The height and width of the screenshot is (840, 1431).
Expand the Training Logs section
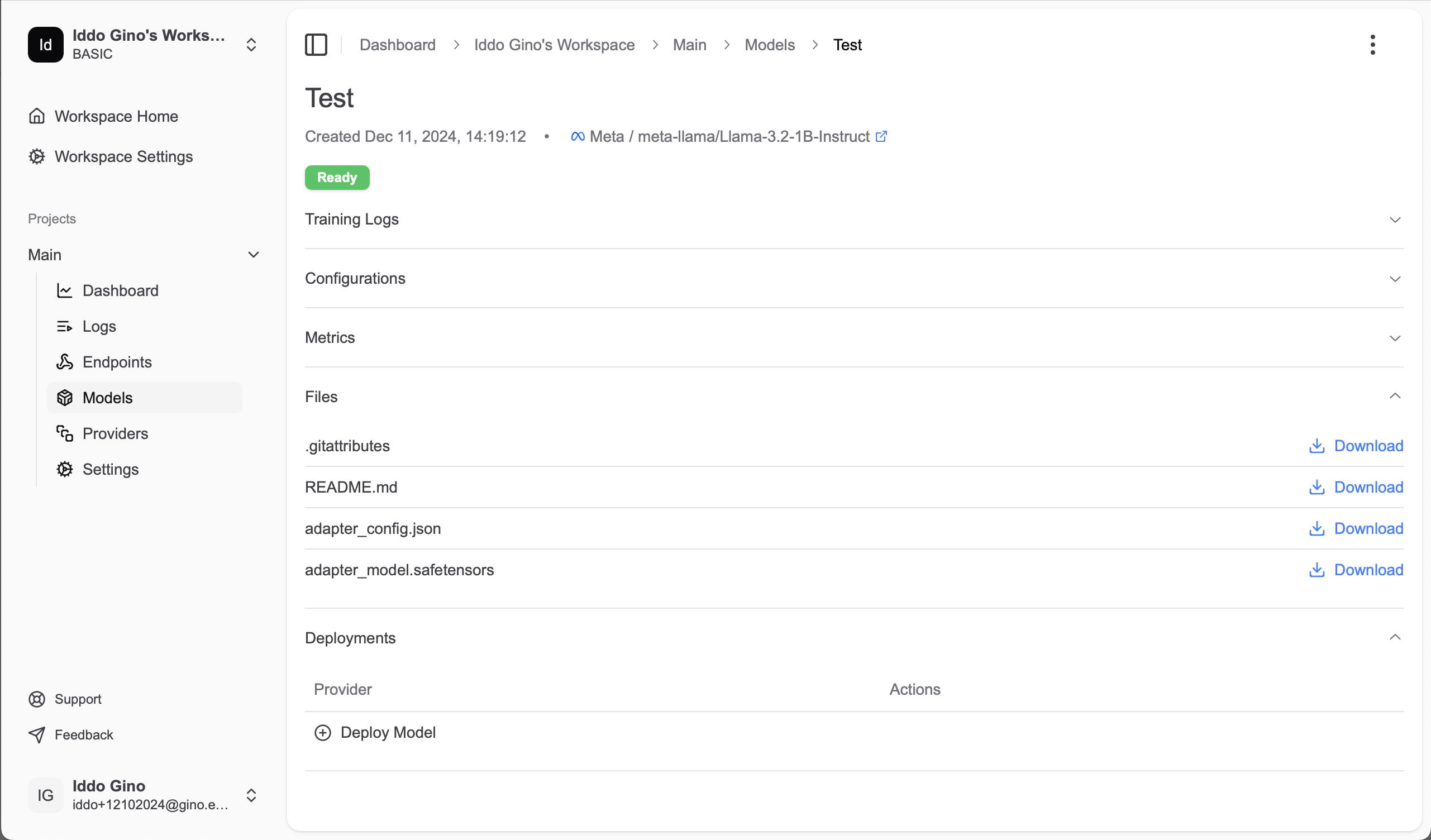1395,219
